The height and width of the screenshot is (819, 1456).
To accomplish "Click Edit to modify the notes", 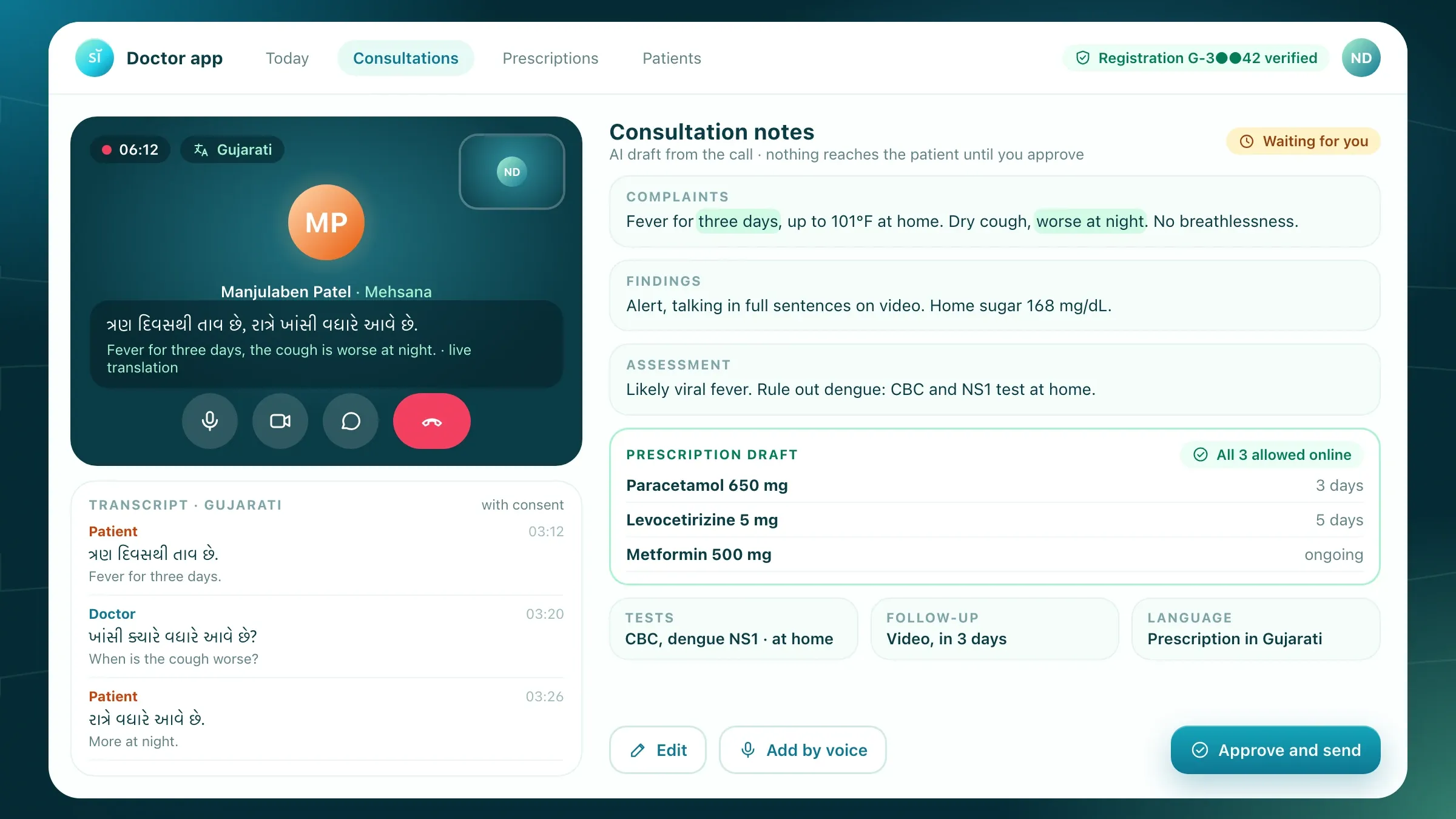I will point(658,750).
